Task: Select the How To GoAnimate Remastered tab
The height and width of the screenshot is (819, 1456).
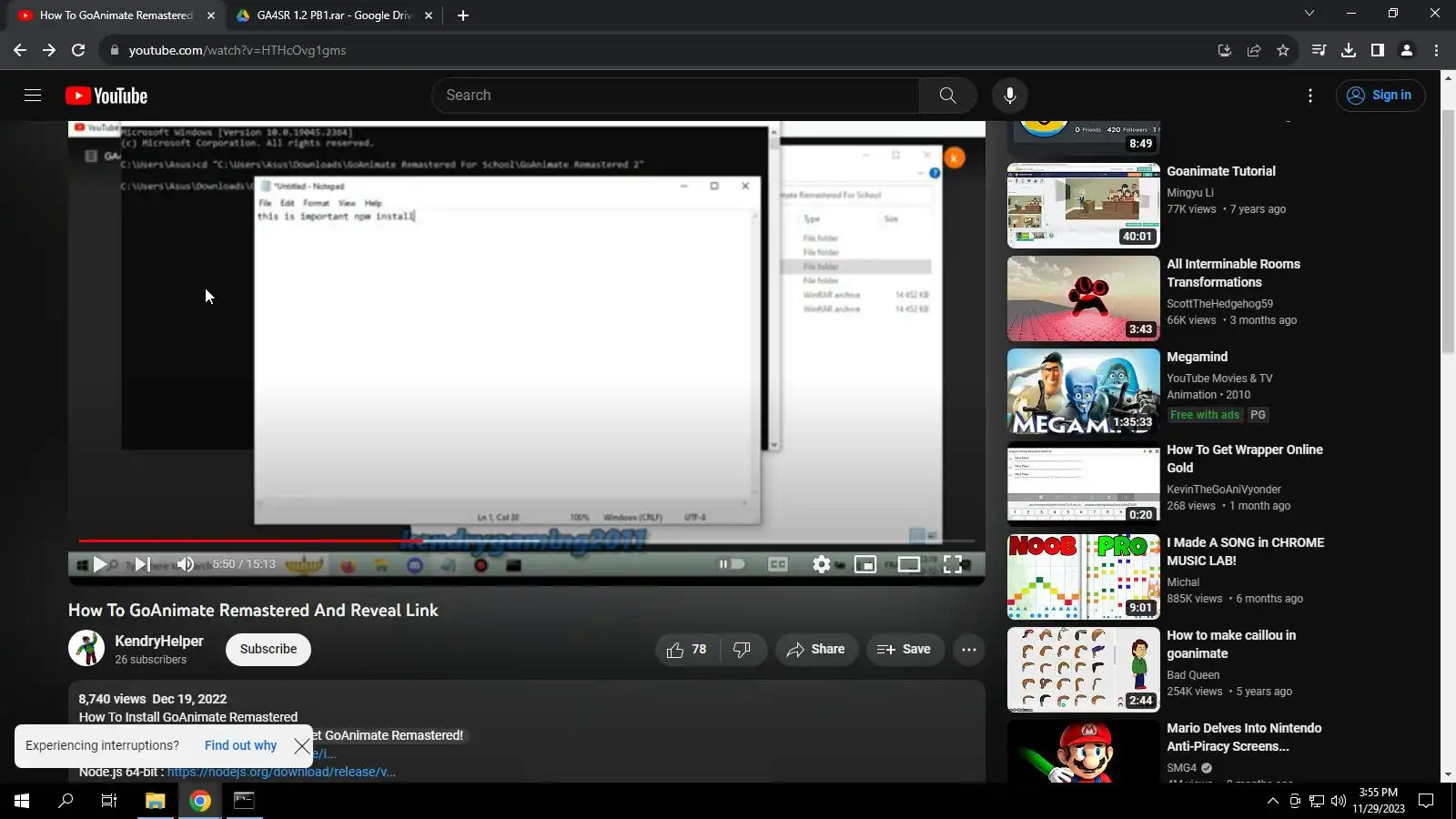Action: (x=116, y=15)
